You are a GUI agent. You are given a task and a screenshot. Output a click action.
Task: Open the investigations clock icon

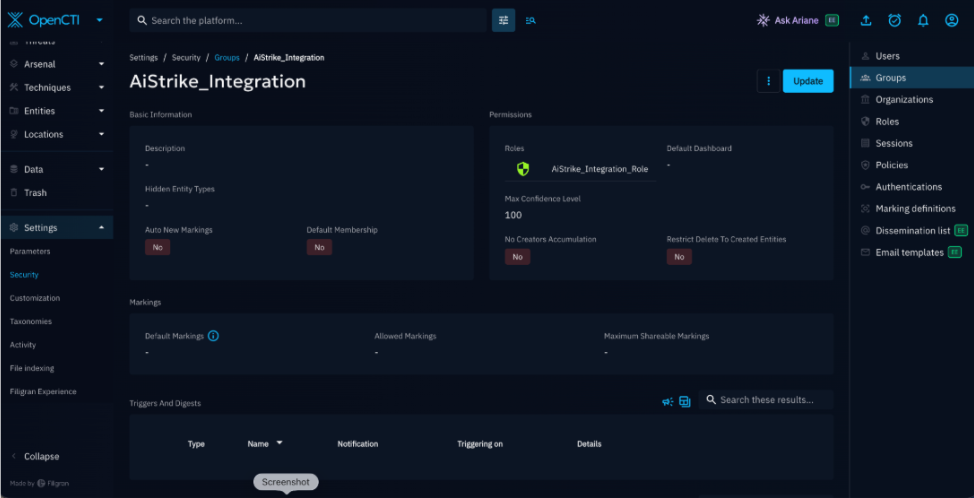(894, 20)
